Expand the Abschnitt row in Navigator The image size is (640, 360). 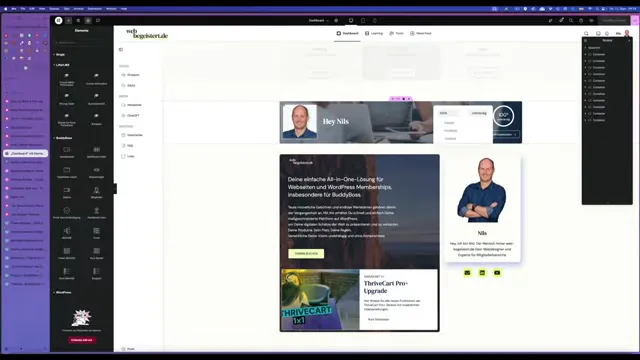pos(585,48)
